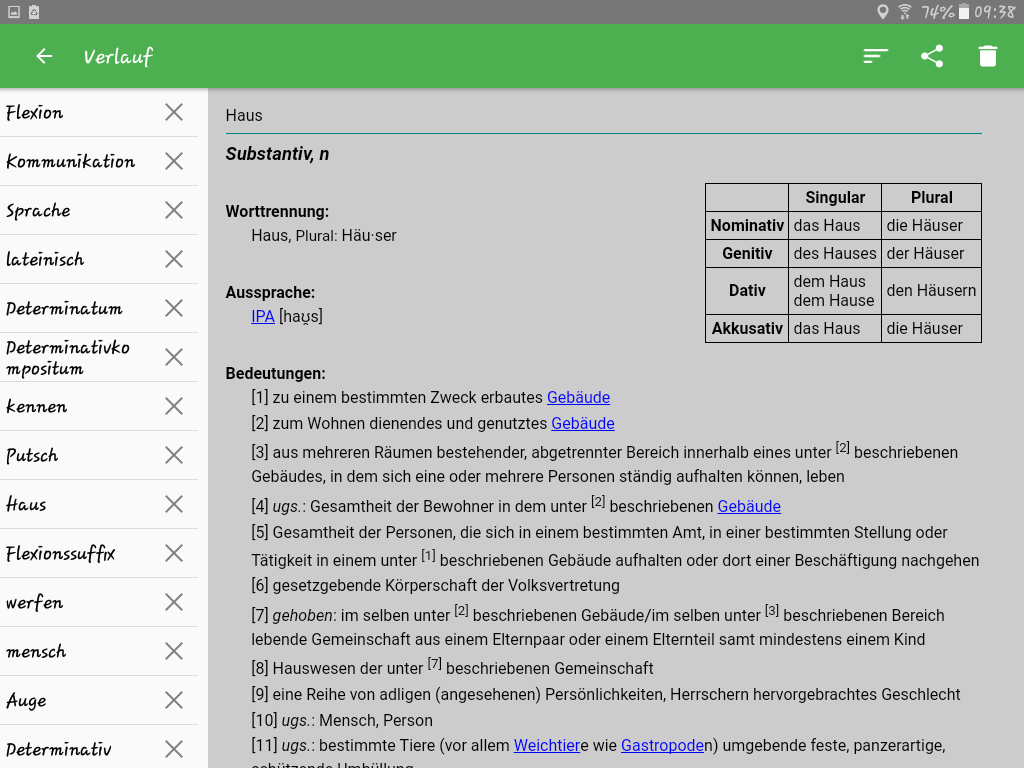The width and height of the screenshot is (1024, 768).
Task: Remove Flexion from history list
Action: pyautogui.click(x=174, y=112)
